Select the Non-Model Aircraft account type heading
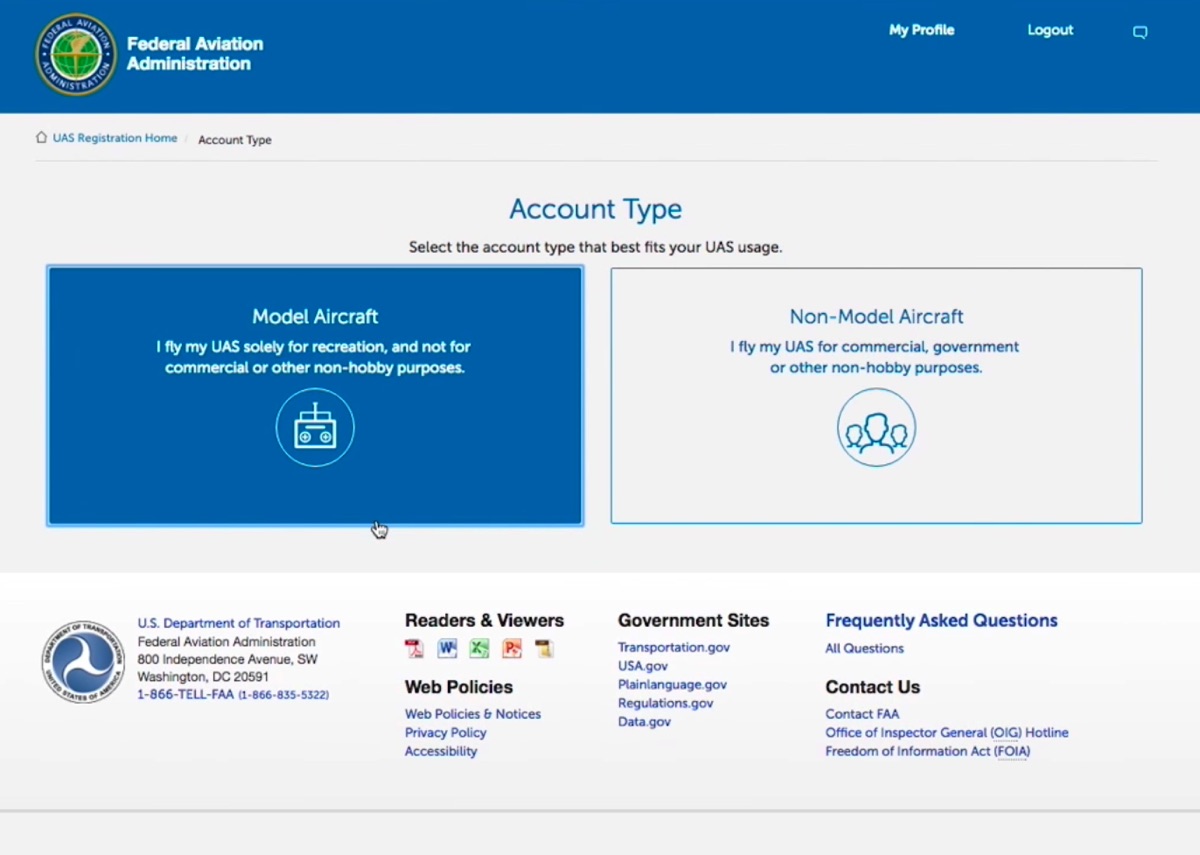This screenshot has width=1200, height=855. 877,317
